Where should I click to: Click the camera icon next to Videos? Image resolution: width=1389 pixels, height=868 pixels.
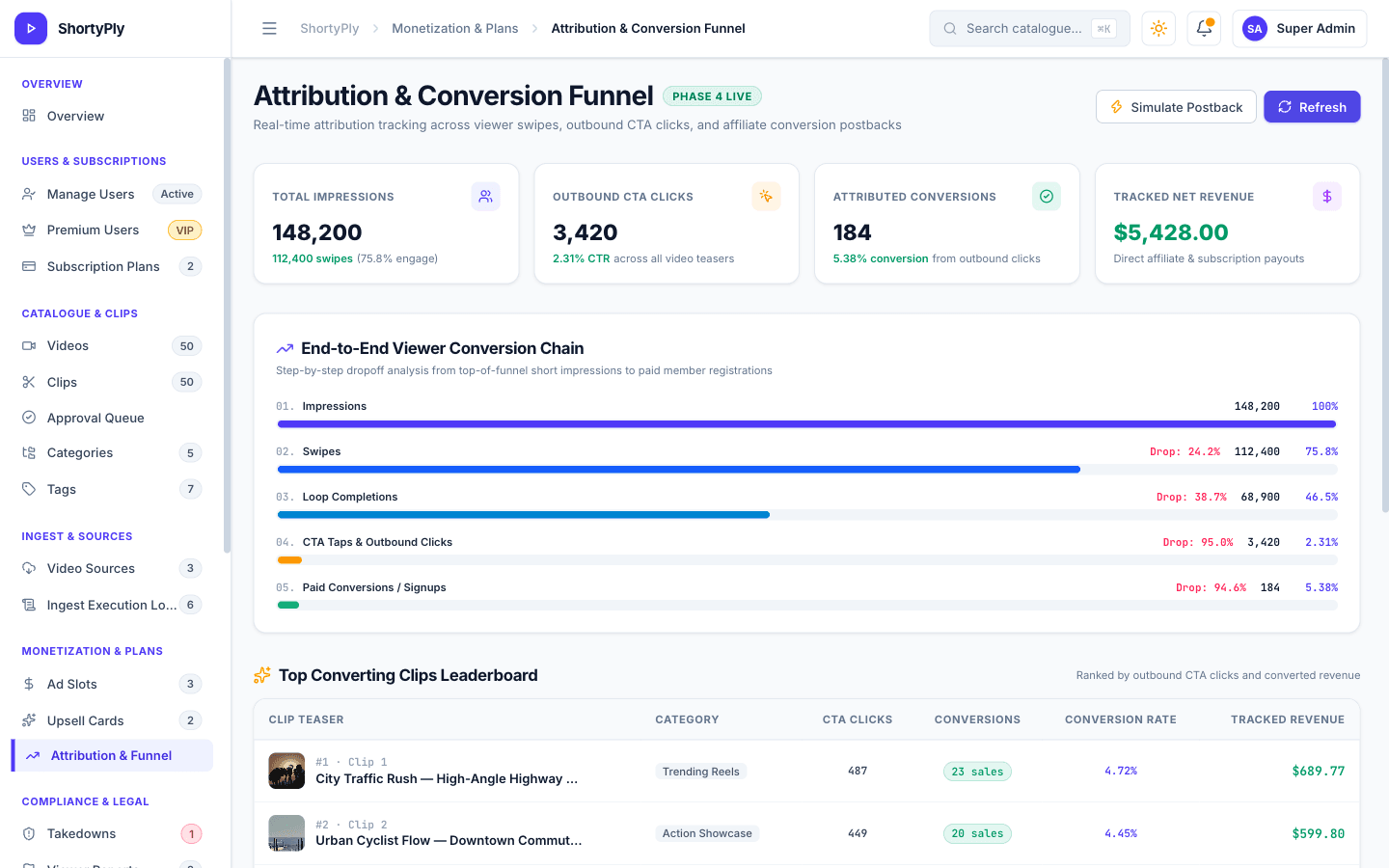pyautogui.click(x=29, y=346)
